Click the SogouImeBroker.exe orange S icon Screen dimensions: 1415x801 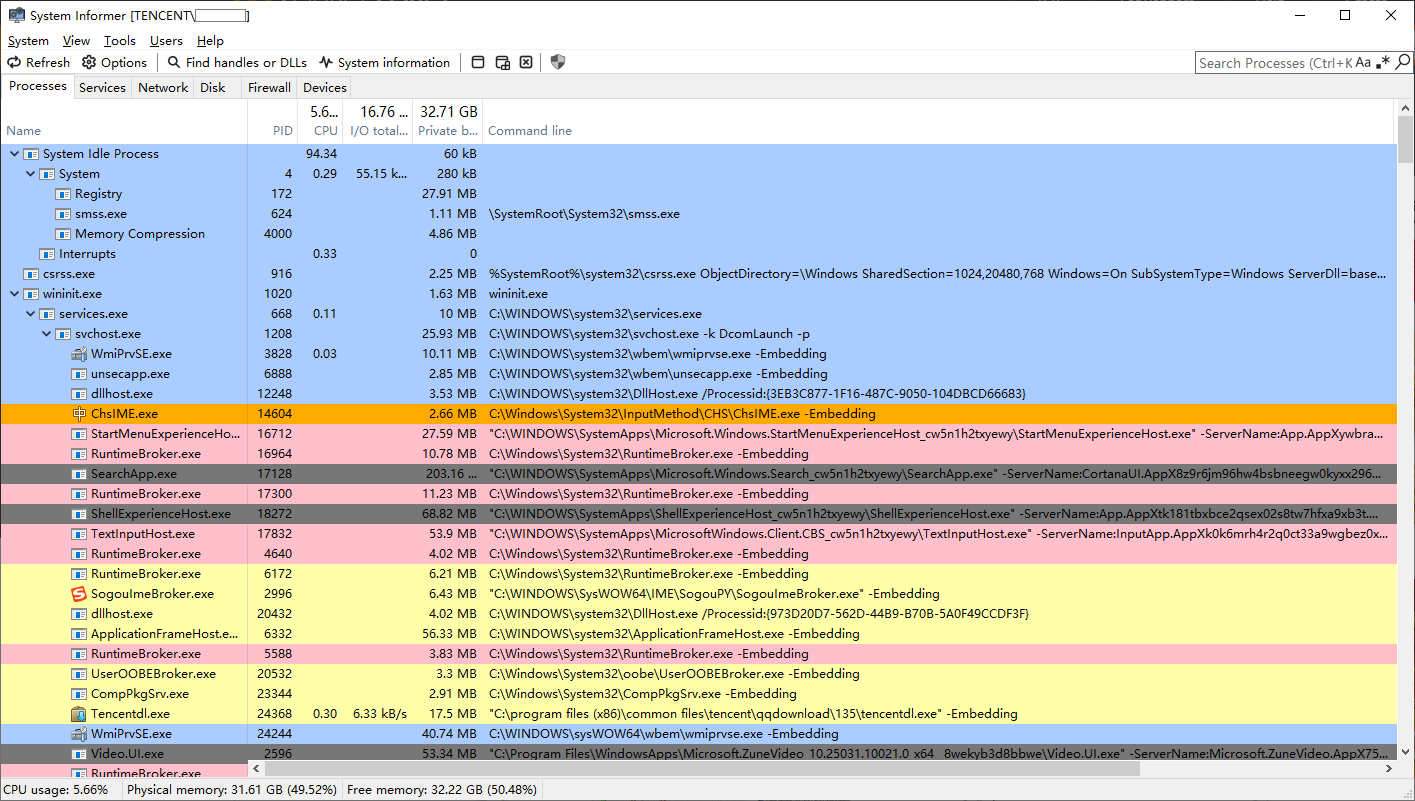coord(79,594)
